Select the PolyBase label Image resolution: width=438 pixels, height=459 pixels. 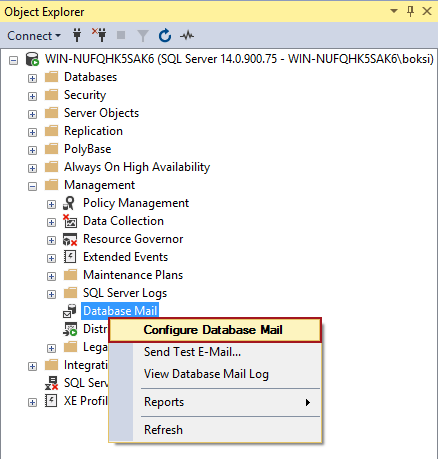(88, 149)
